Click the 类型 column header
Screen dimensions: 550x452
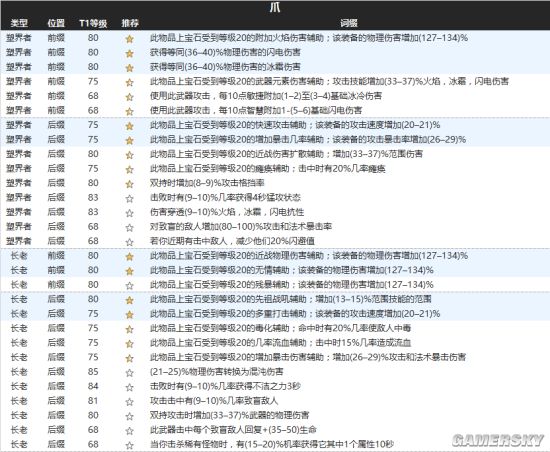pyautogui.click(x=19, y=23)
